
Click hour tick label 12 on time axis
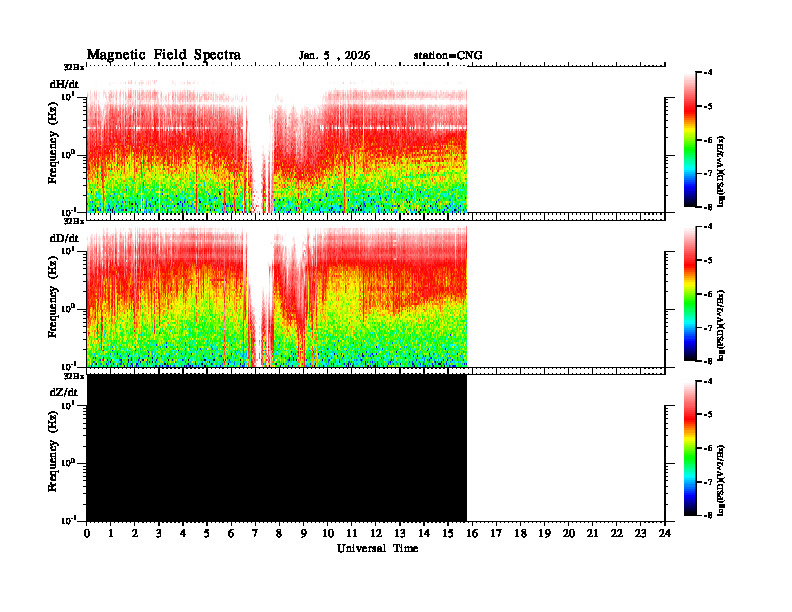(x=376, y=534)
